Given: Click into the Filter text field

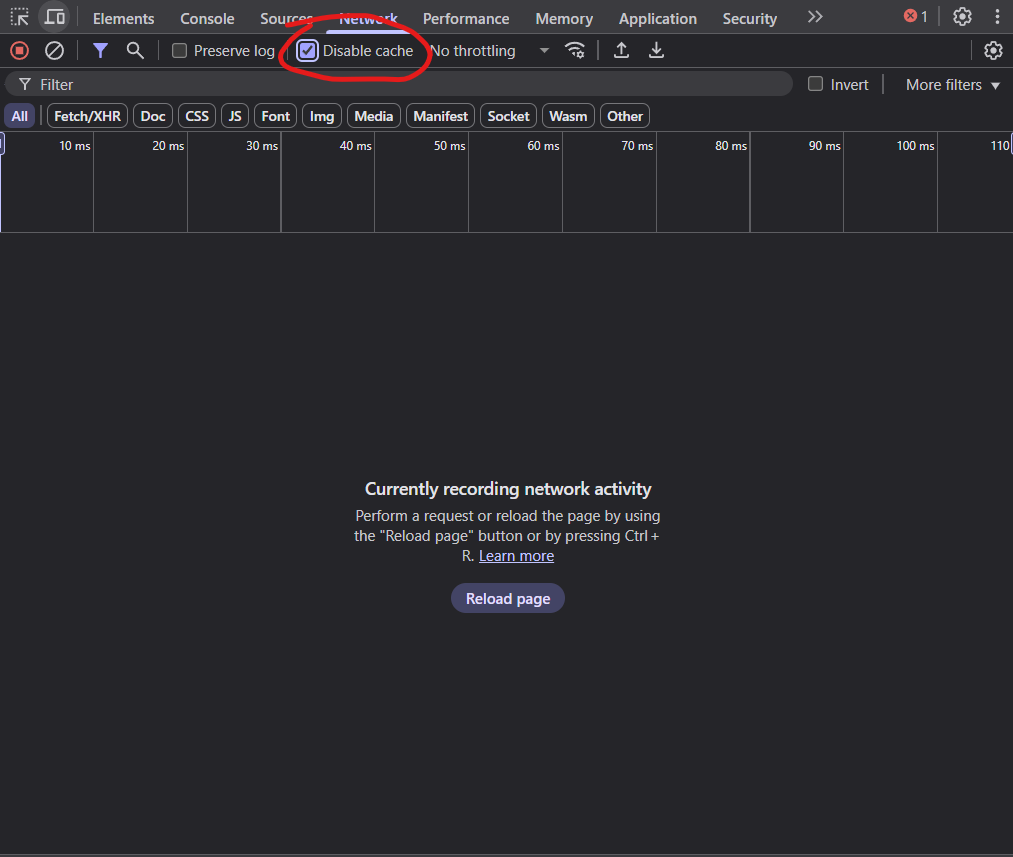Looking at the screenshot, I should [x=400, y=85].
